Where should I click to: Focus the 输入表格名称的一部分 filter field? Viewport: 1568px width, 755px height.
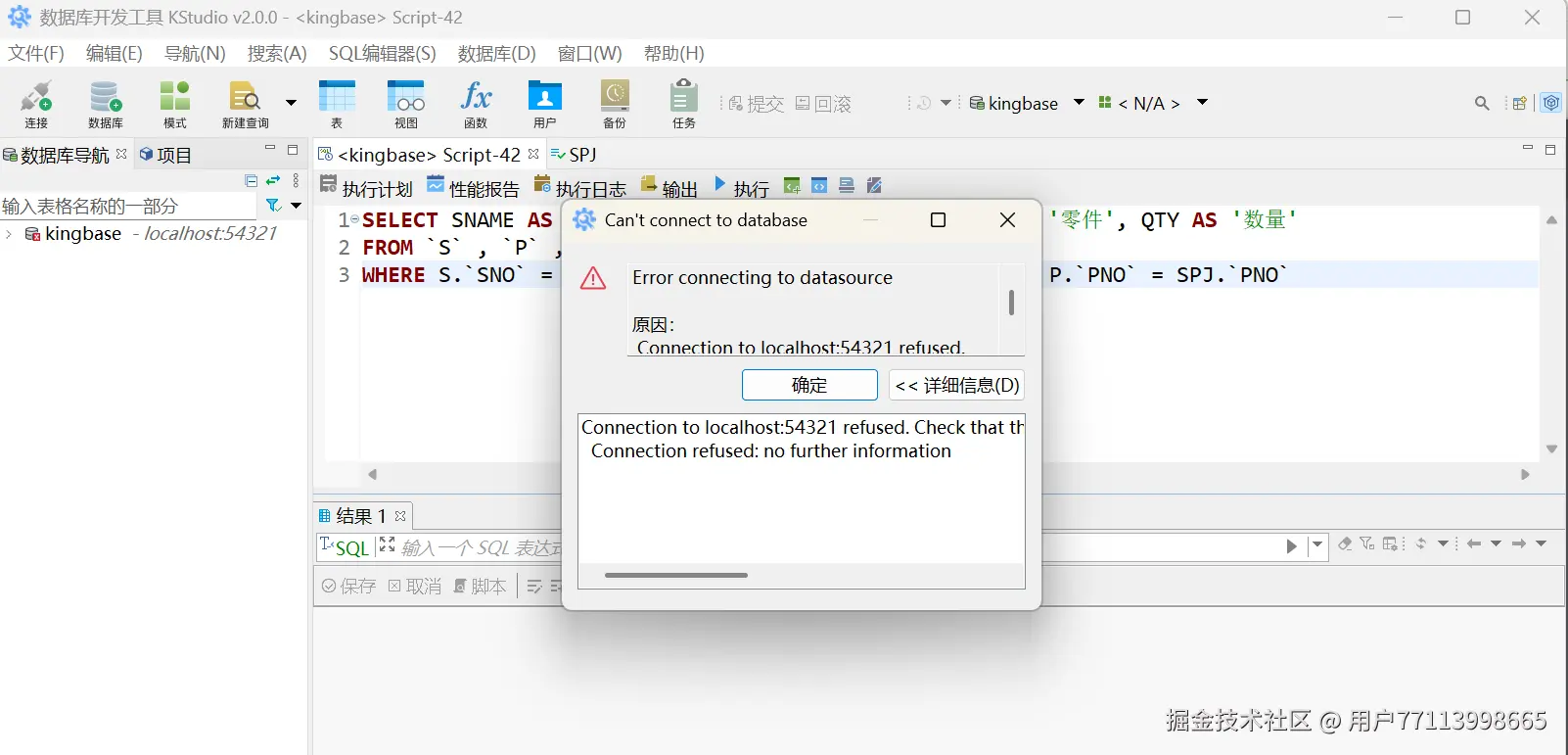pos(127,206)
